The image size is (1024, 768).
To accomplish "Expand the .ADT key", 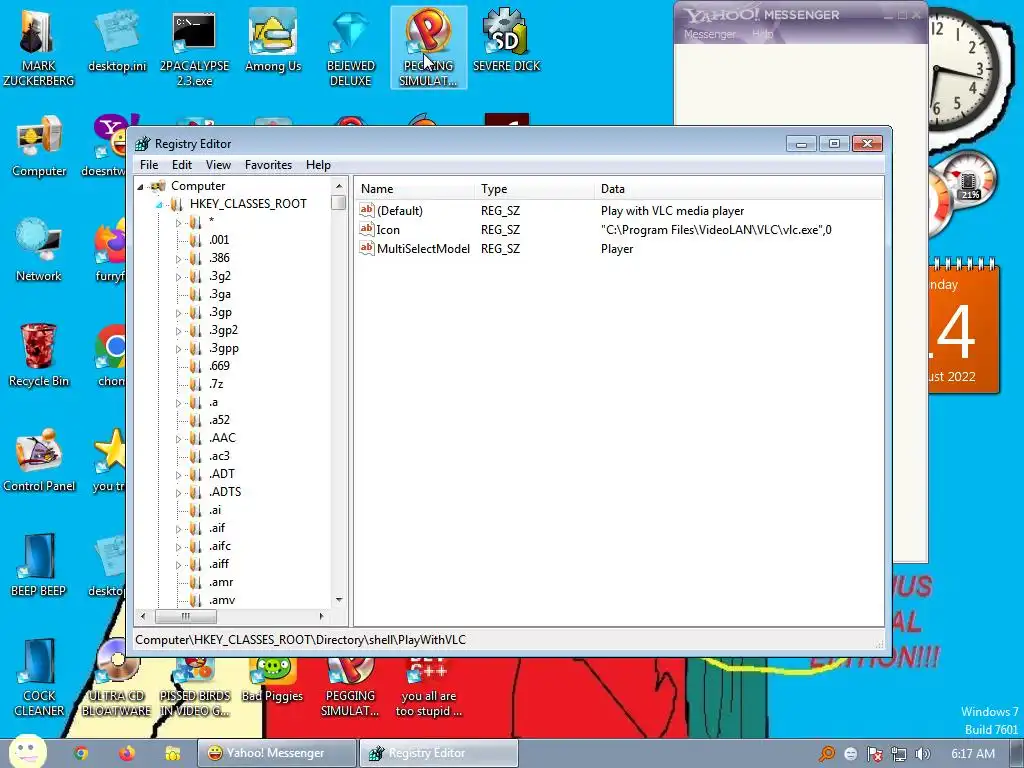I will pos(178,475).
